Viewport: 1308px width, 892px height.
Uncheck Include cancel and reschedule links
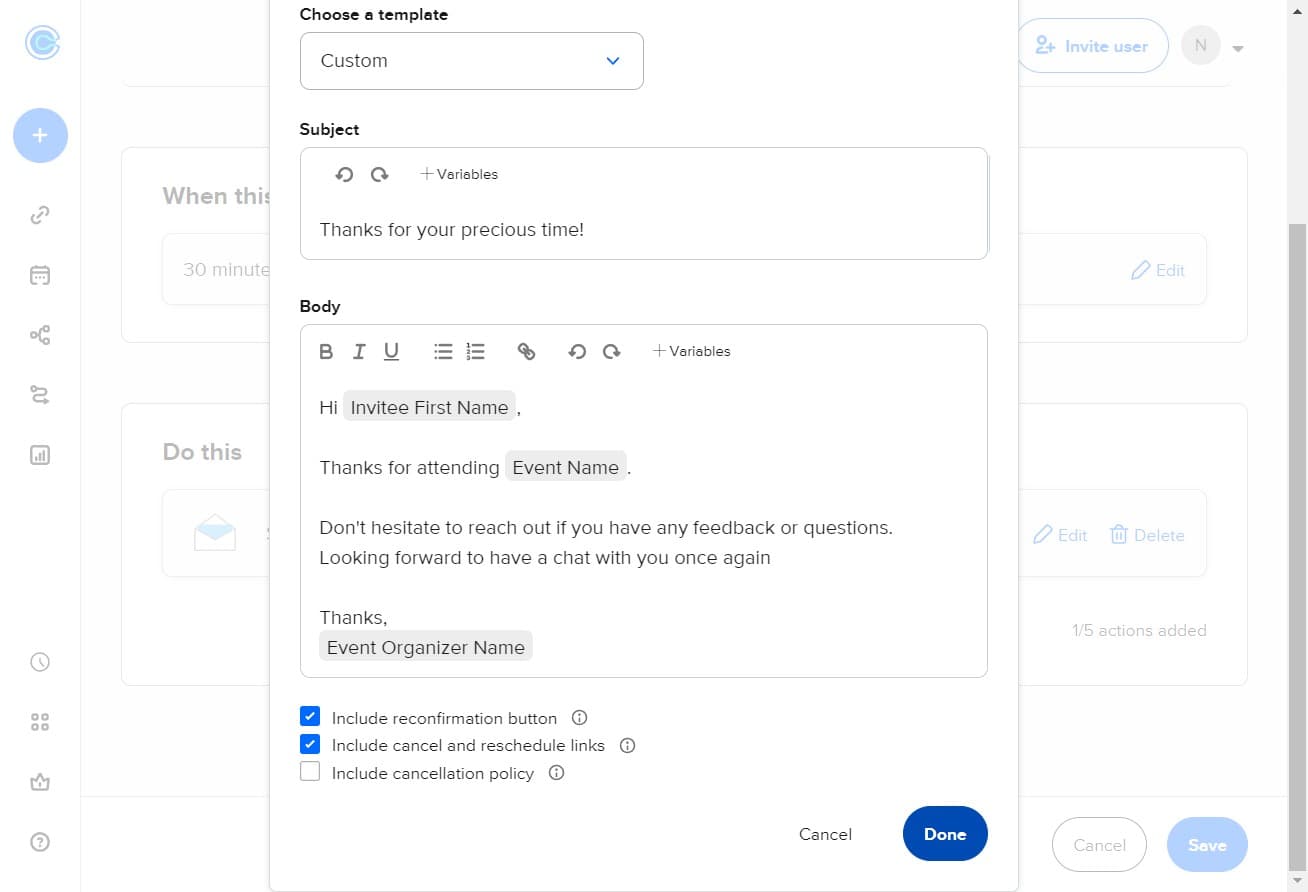(310, 745)
